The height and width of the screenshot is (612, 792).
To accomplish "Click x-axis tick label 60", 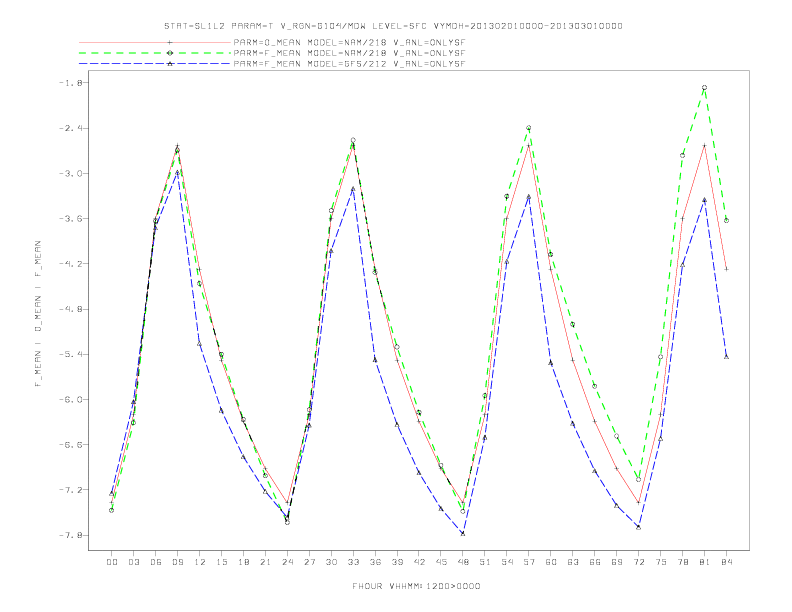I will [551, 562].
